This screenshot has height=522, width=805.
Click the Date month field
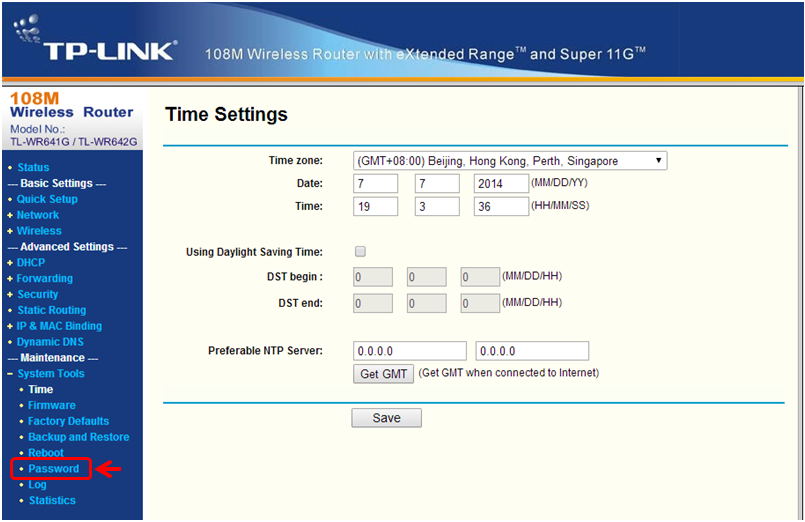click(x=375, y=183)
